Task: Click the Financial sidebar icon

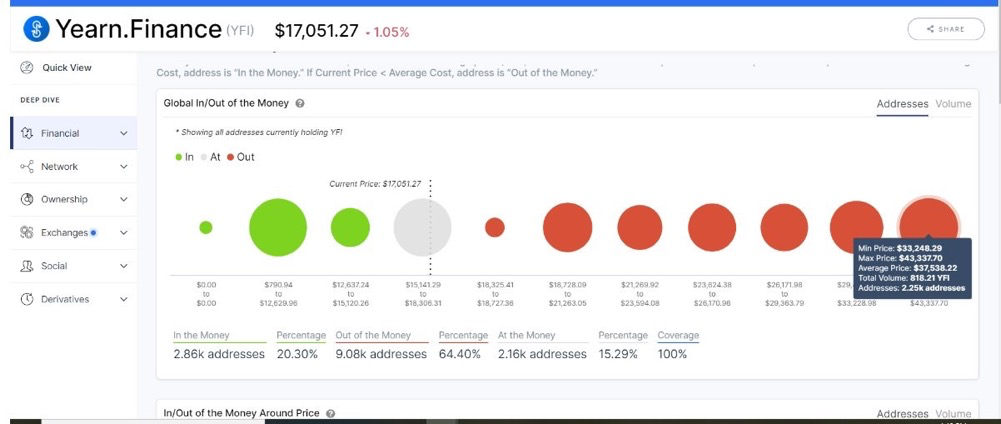Action: (x=27, y=133)
